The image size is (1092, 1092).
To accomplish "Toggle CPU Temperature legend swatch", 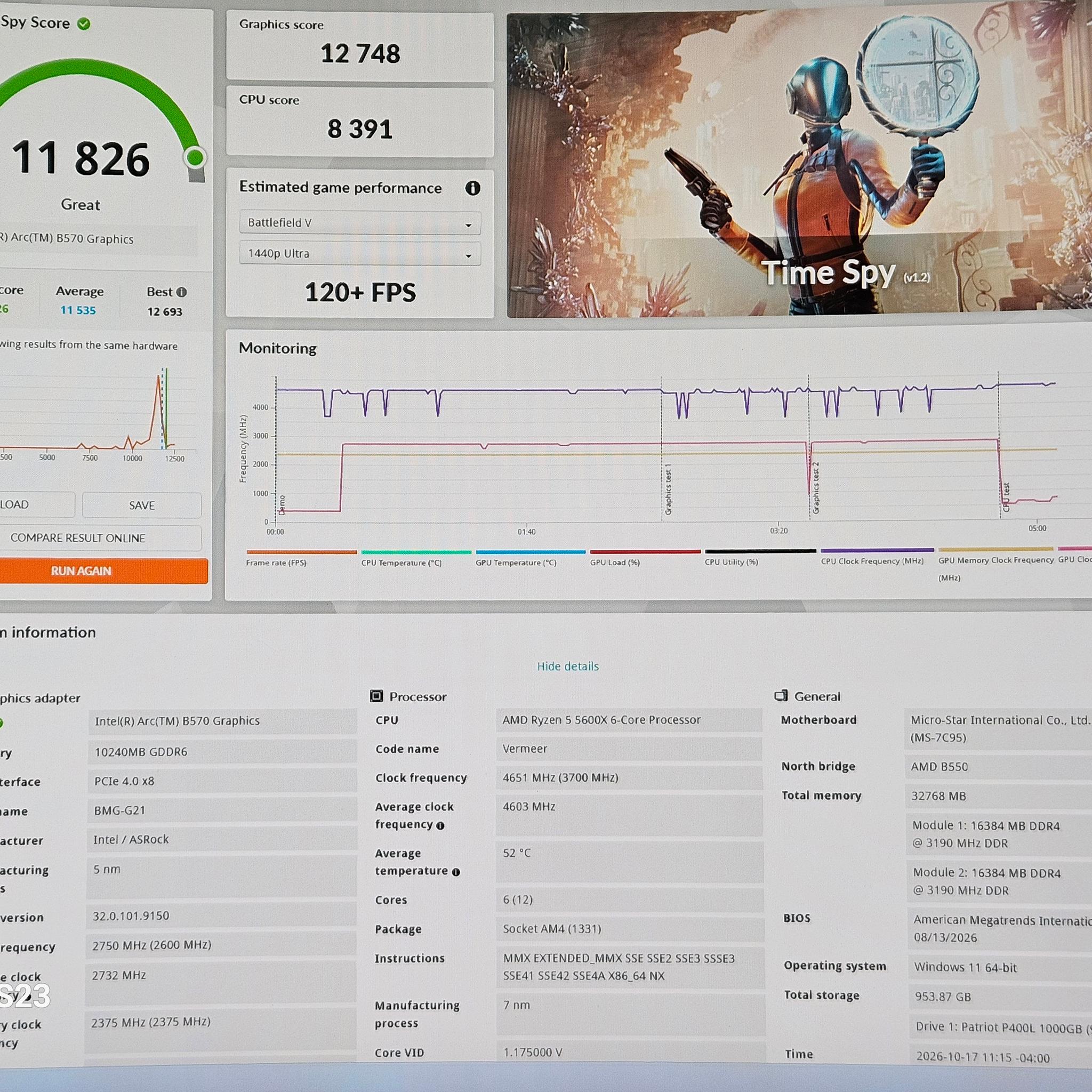I will pyautogui.click(x=416, y=552).
